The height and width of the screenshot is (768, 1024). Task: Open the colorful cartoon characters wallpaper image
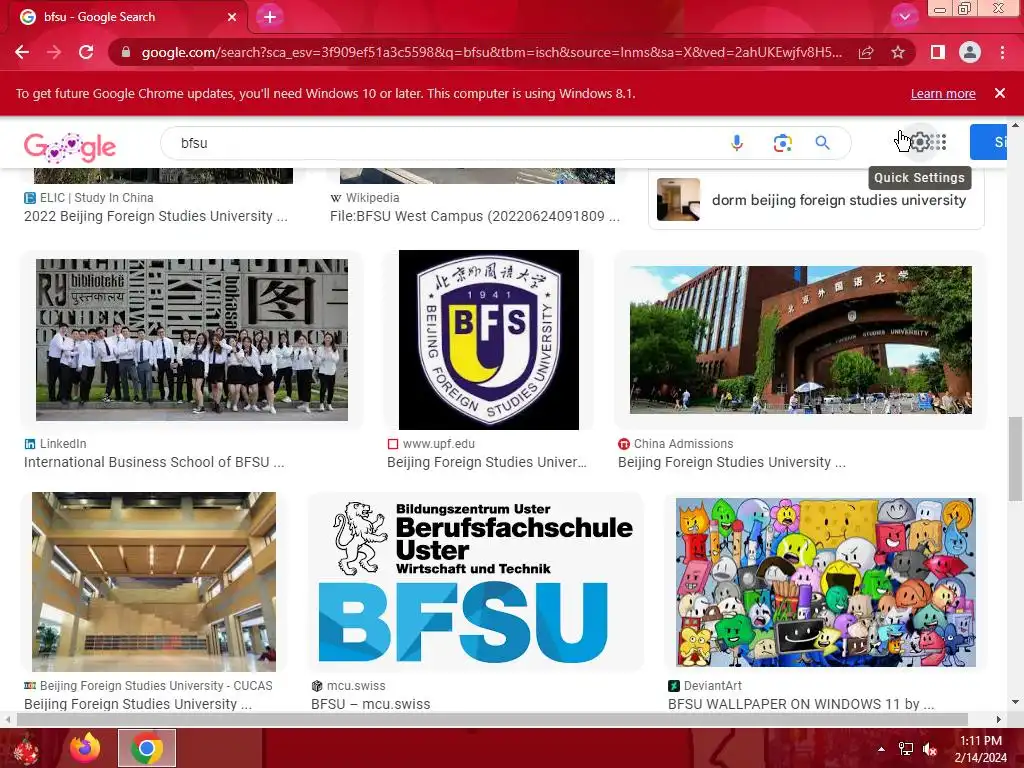825,582
